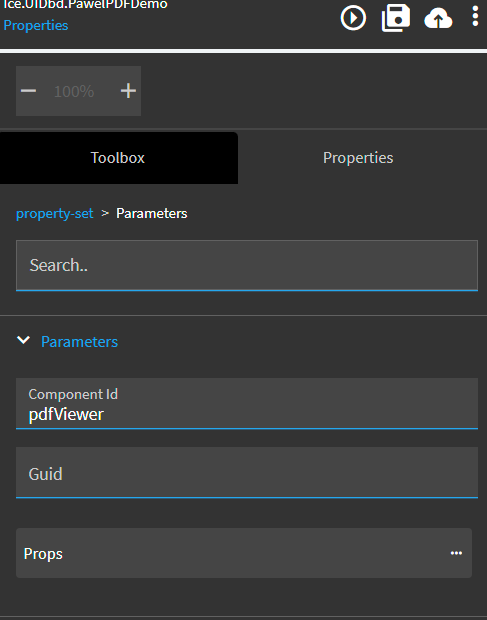The height and width of the screenshot is (620, 487).
Task: Click the Preview play icon
Action: tap(353, 18)
